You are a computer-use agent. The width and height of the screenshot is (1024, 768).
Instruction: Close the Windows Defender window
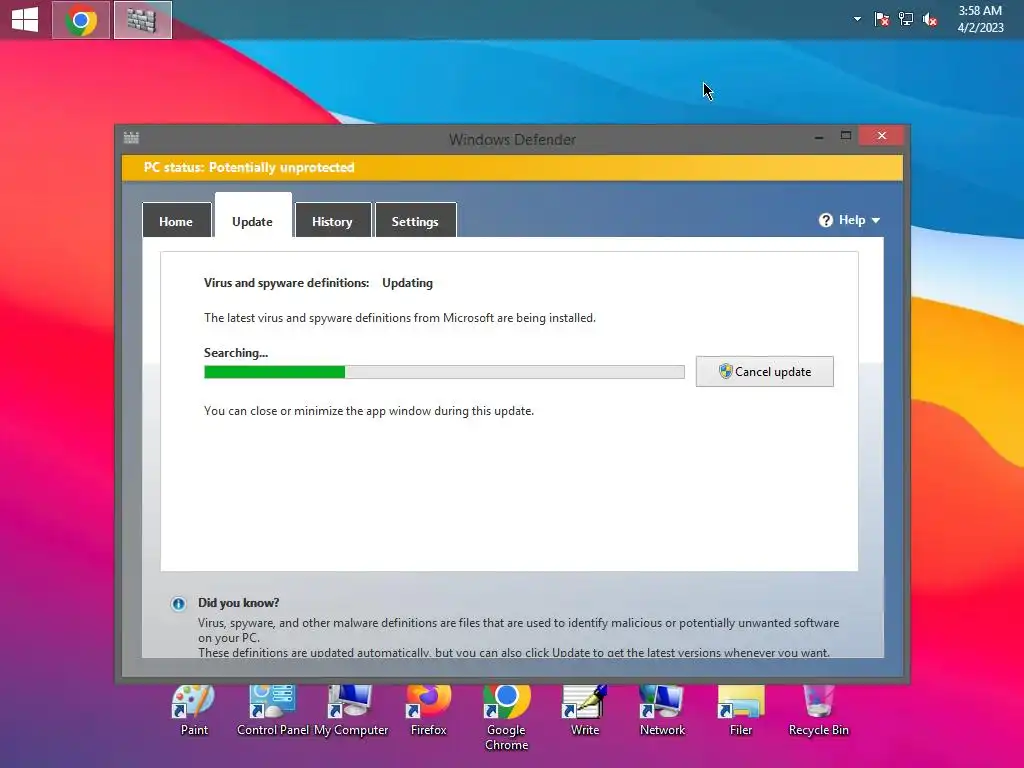pos(882,135)
